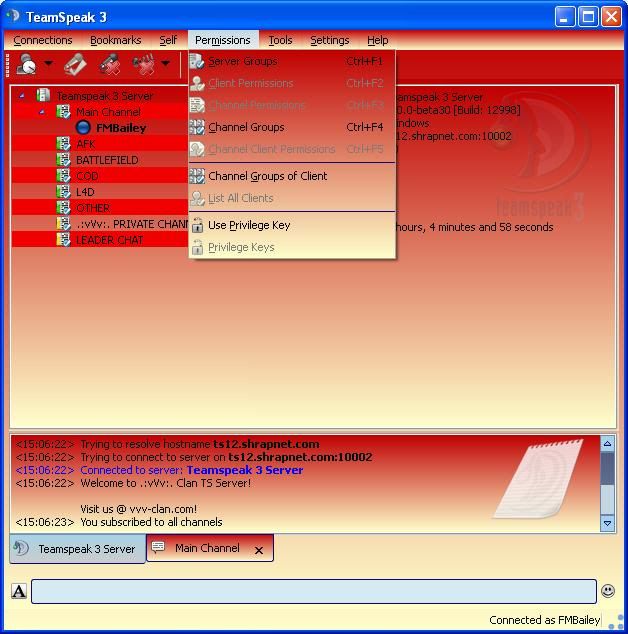628x634 pixels.
Task: Close the Permissions menu via its title
Action: pos(223,40)
